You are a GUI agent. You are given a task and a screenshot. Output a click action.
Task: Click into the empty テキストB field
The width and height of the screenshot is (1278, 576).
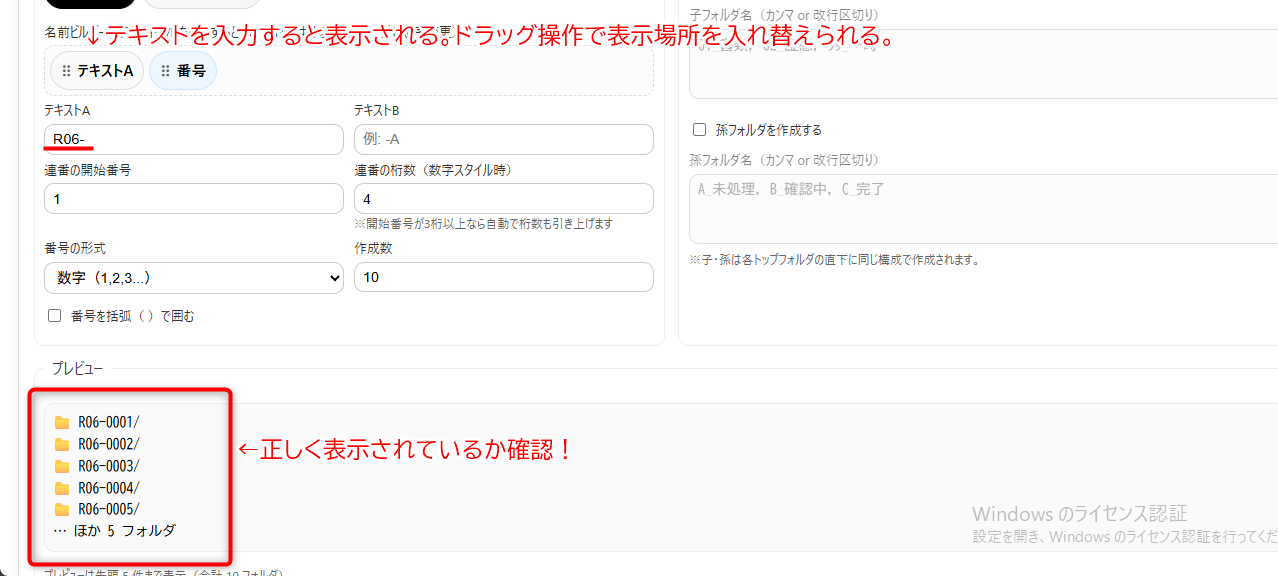pos(503,139)
